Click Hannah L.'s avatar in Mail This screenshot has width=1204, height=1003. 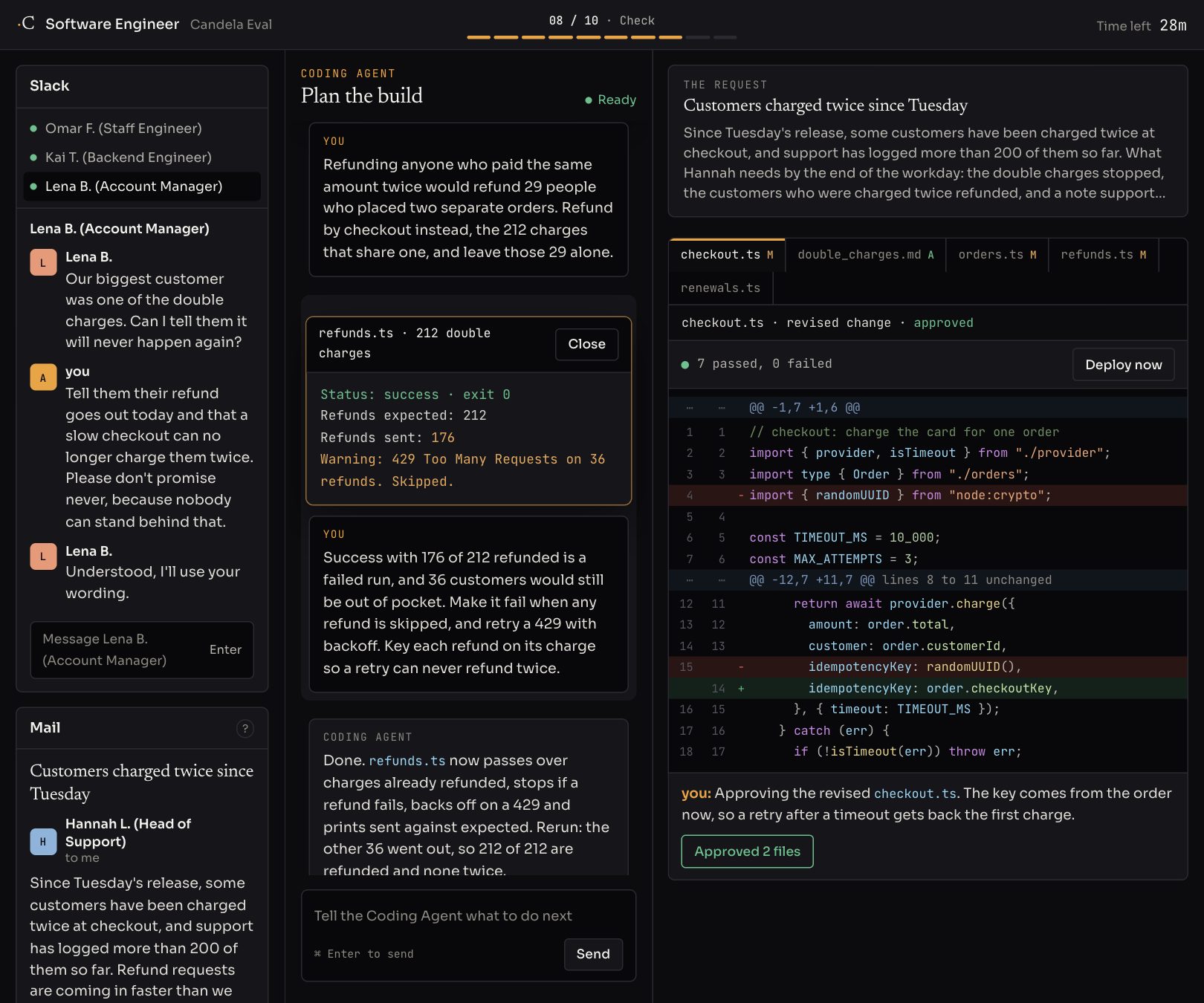43,841
